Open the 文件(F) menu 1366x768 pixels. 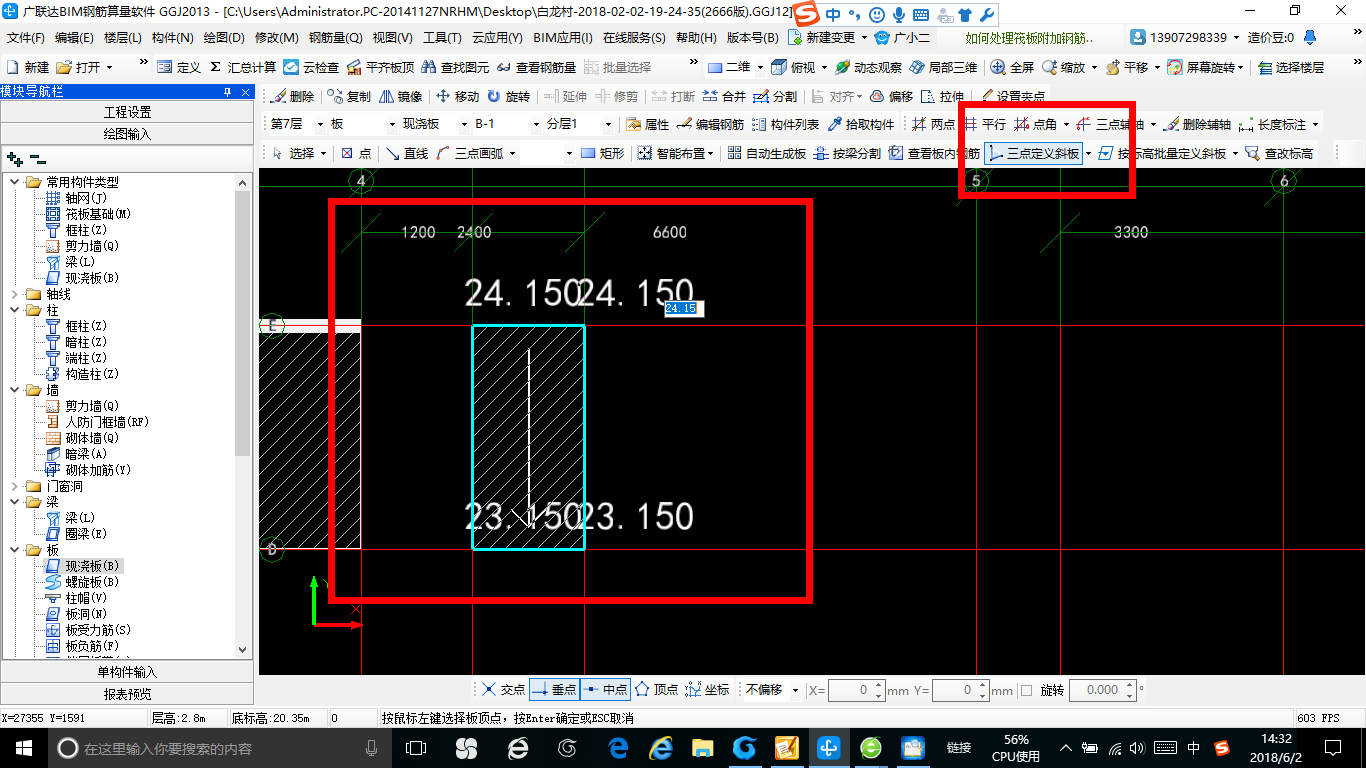pos(26,38)
